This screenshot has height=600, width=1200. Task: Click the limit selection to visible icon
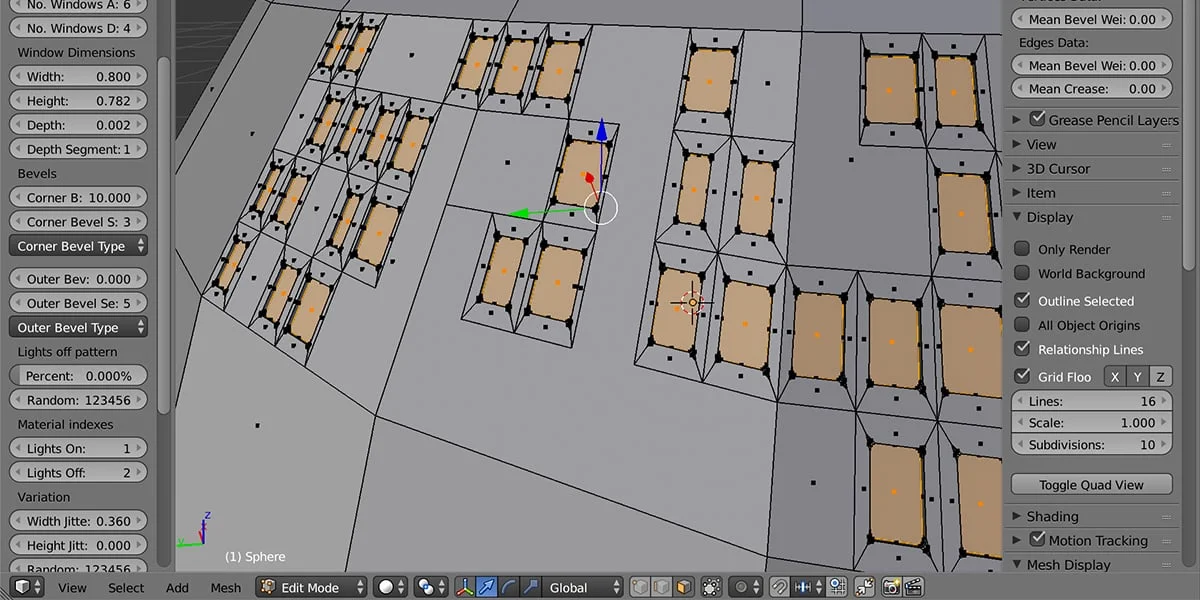pos(711,587)
